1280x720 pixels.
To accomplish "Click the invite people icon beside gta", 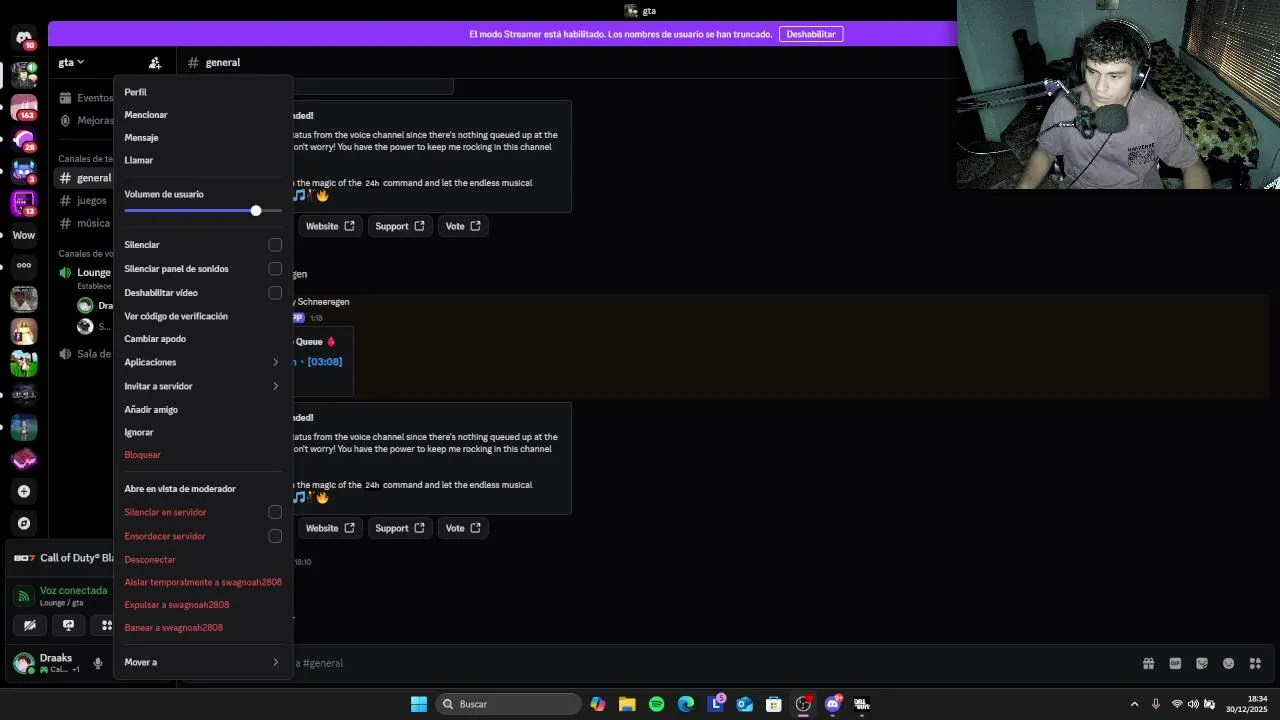I will click(x=155, y=62).
